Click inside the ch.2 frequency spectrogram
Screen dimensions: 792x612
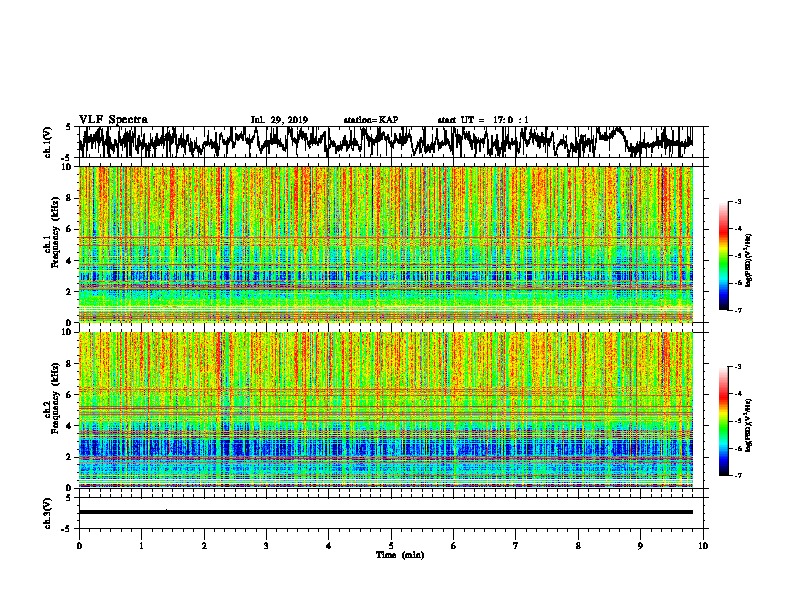click(x=386, y=410)
